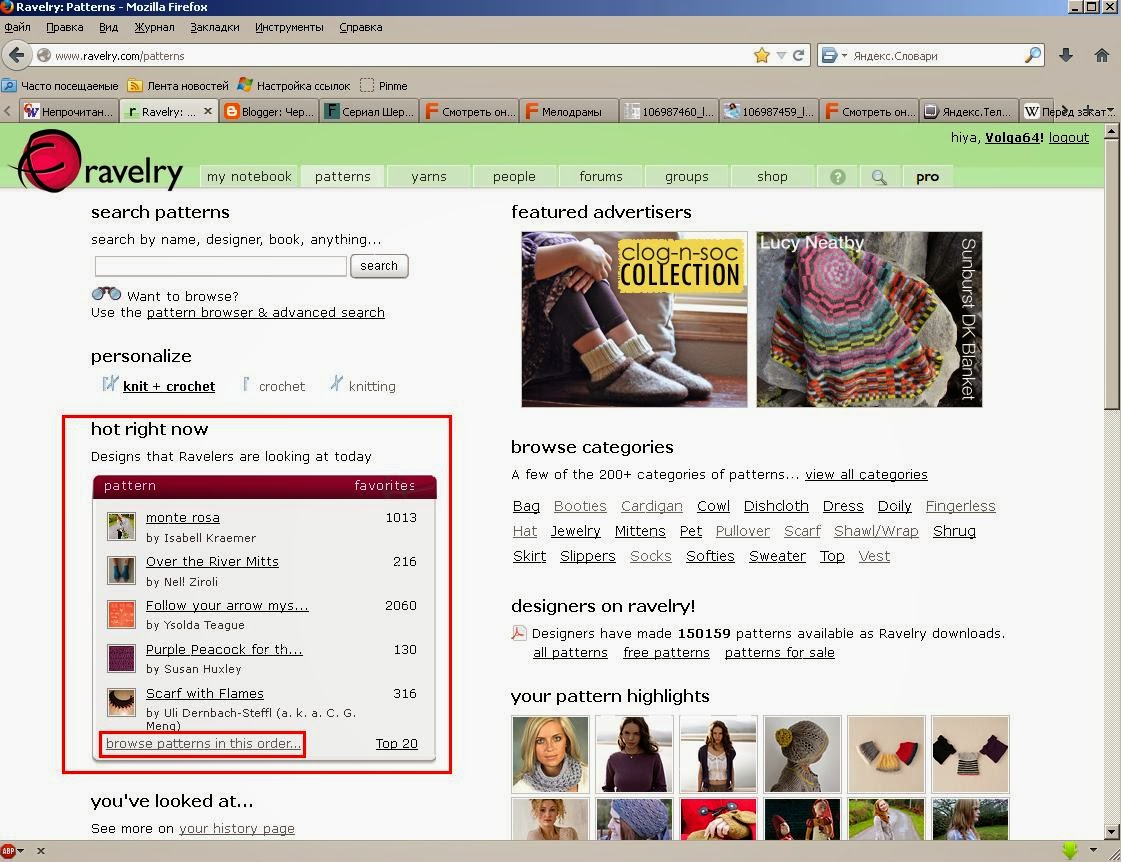
Task: Reload page with the refresh icon
Action: 799,55
